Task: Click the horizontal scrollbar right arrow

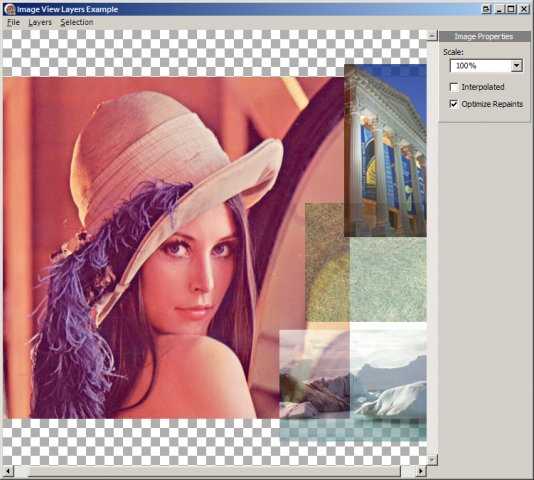Action: [x=421, y=471]
